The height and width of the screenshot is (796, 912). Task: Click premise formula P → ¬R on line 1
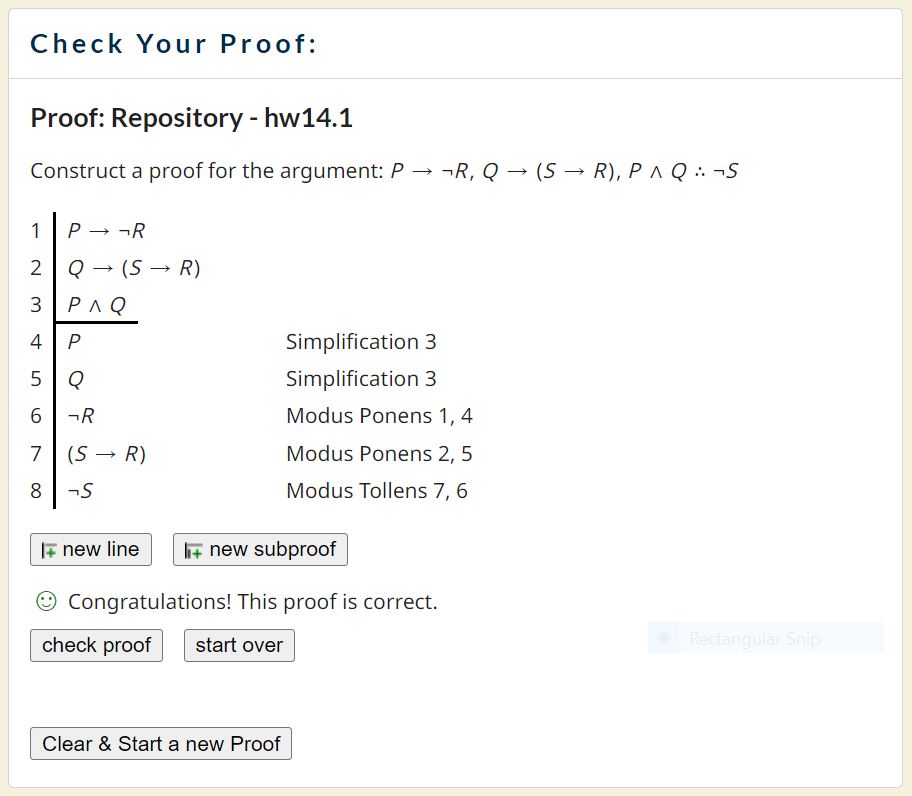[106, 231]
